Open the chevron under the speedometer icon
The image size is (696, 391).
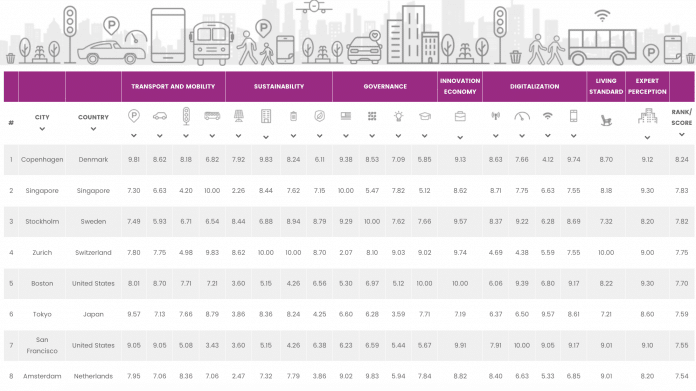[522, 136]
